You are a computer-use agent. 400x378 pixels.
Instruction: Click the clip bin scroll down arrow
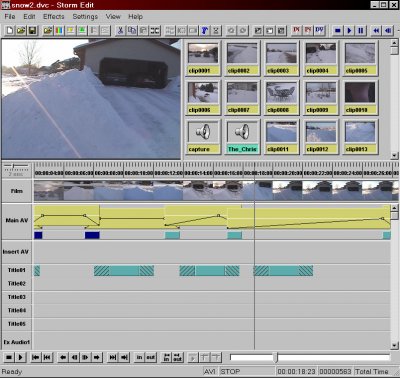coord(394,155)
